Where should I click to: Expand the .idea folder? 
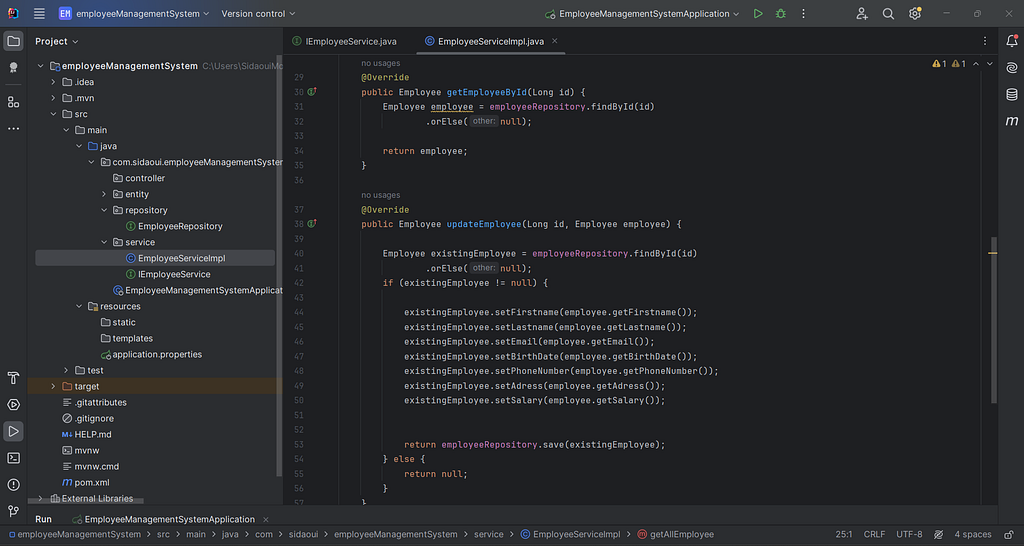54,82
